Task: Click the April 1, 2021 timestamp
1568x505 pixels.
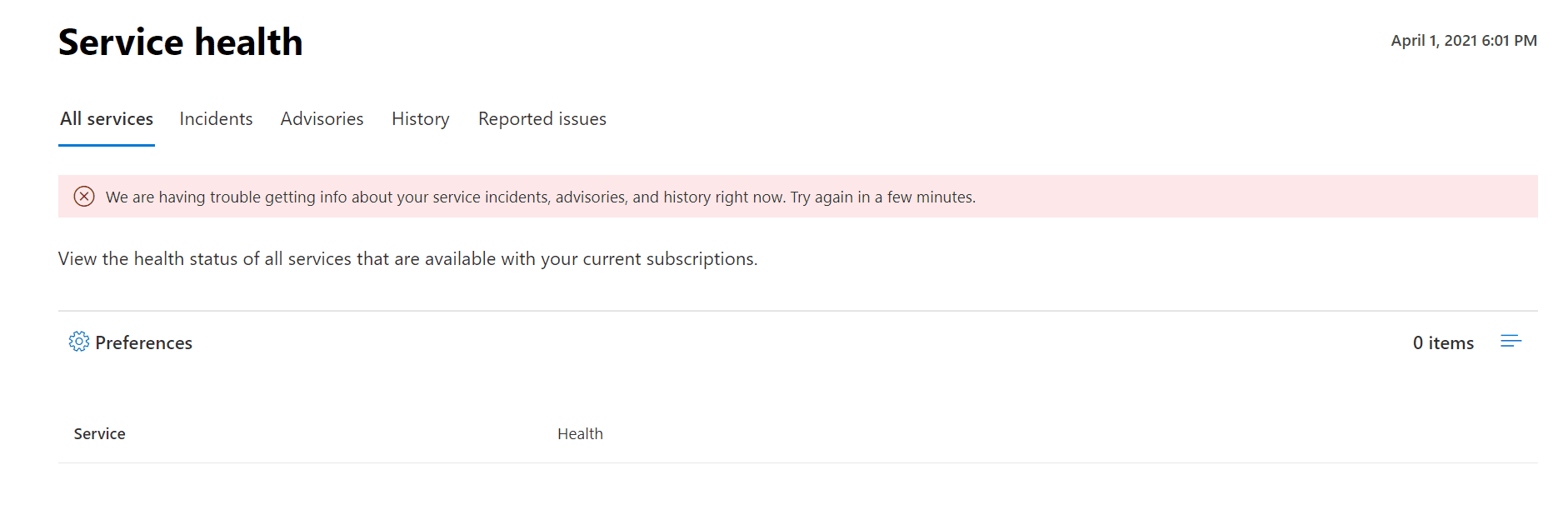Action: (1464, 41)
